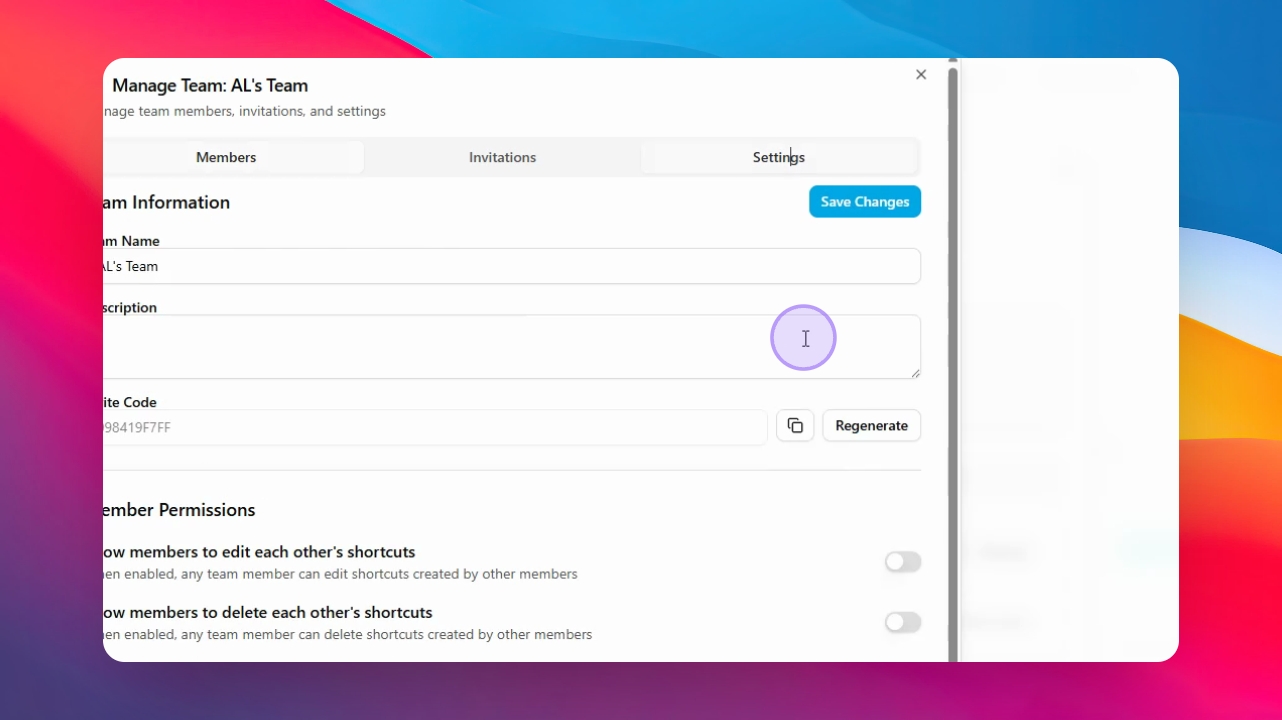Close the Manage Team dialog
This screenshot has height=720, width=1282.
click(921, 75)
